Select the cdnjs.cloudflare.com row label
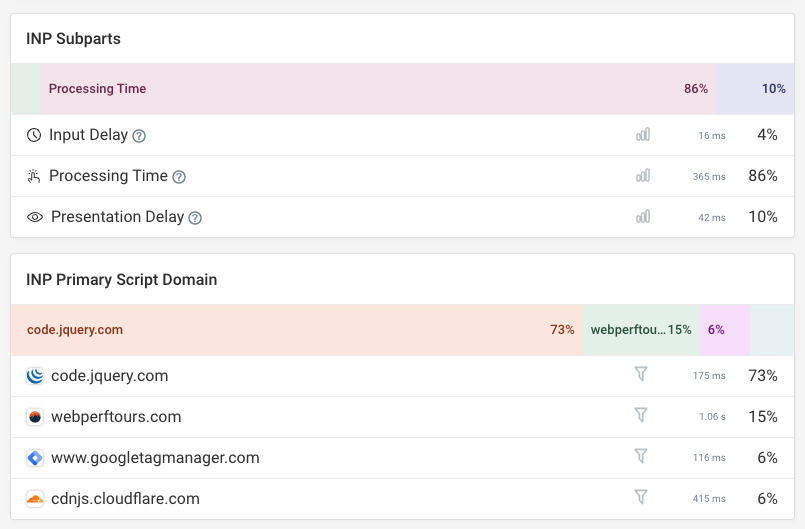 click(x=125, y=499)
